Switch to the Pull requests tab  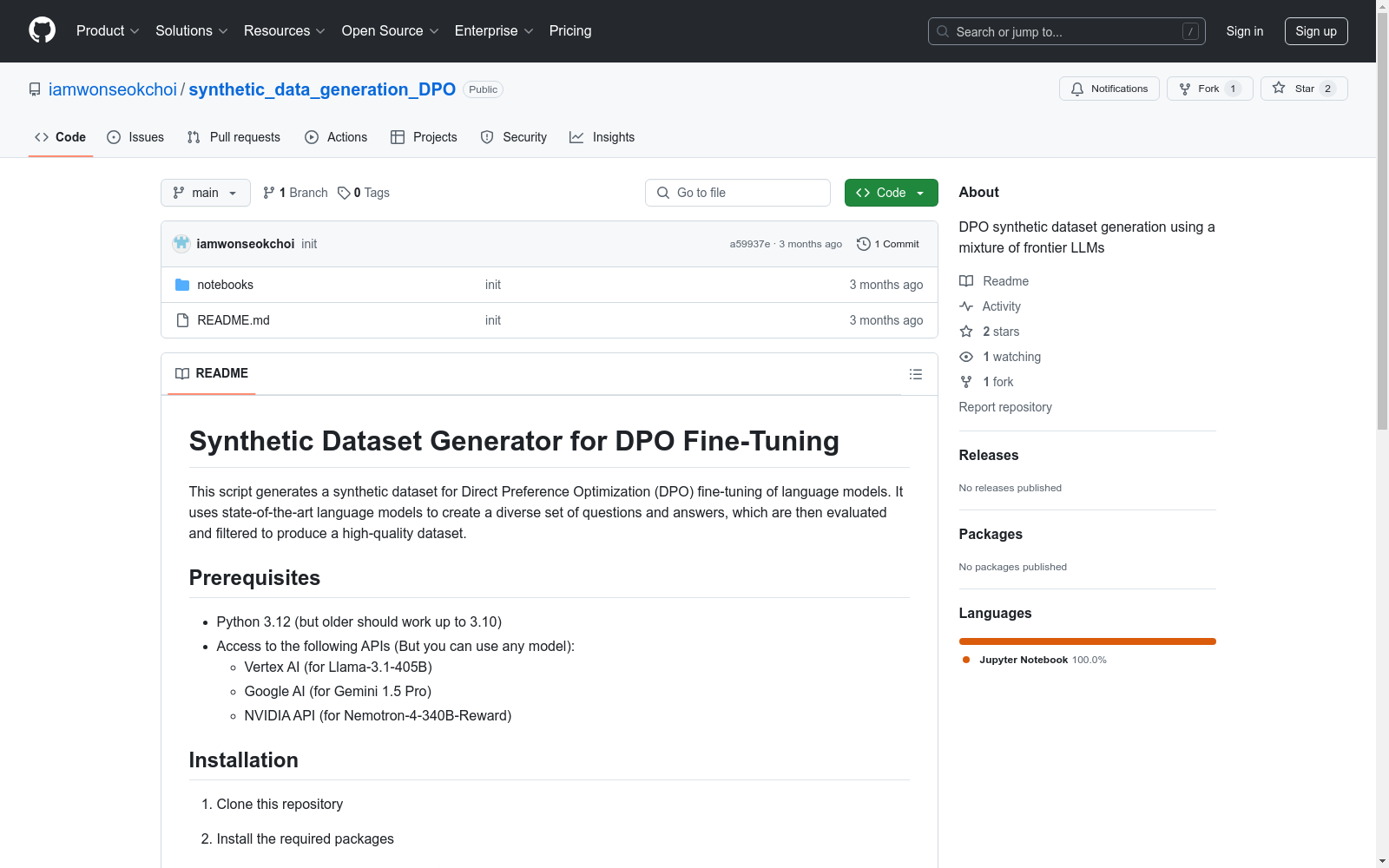(x=234, y=137)
